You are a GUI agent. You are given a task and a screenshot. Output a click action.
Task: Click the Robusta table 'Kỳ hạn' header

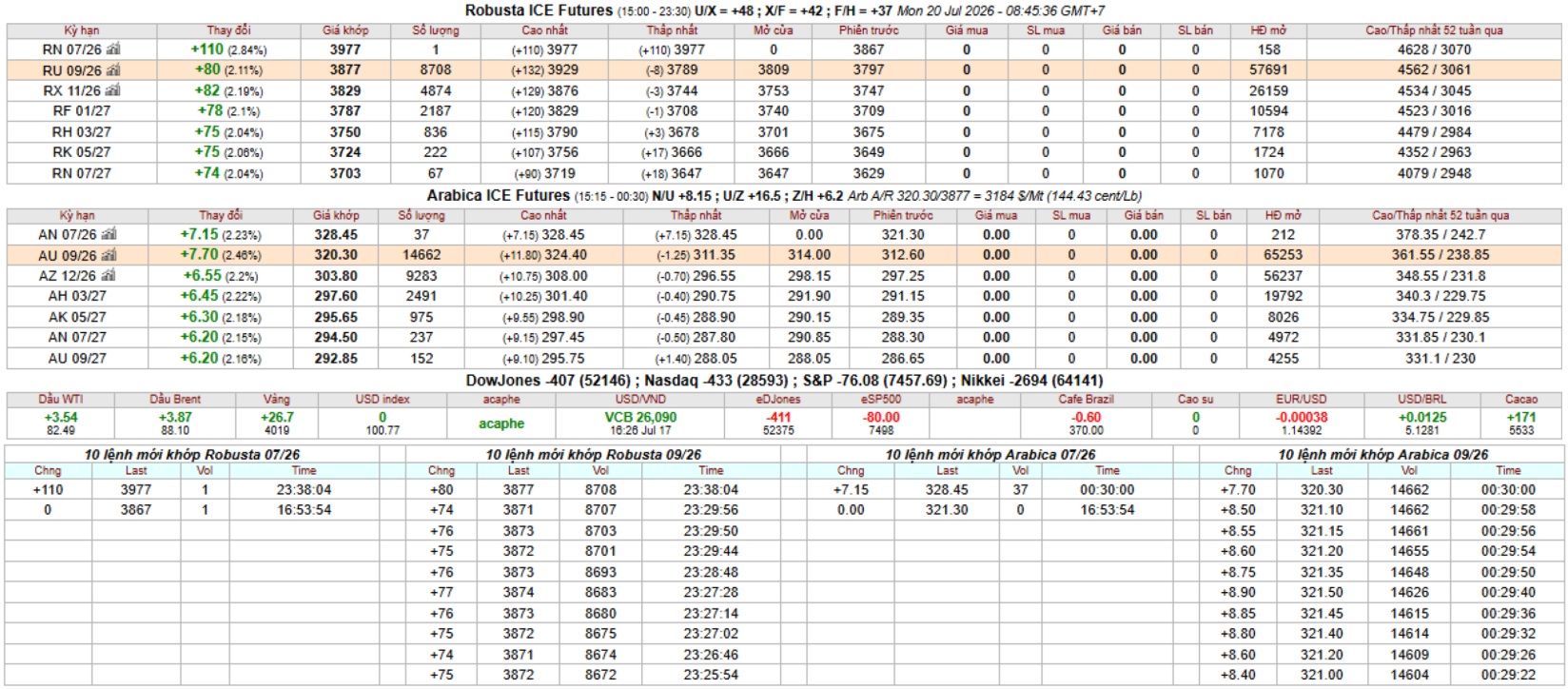[82, 30]
